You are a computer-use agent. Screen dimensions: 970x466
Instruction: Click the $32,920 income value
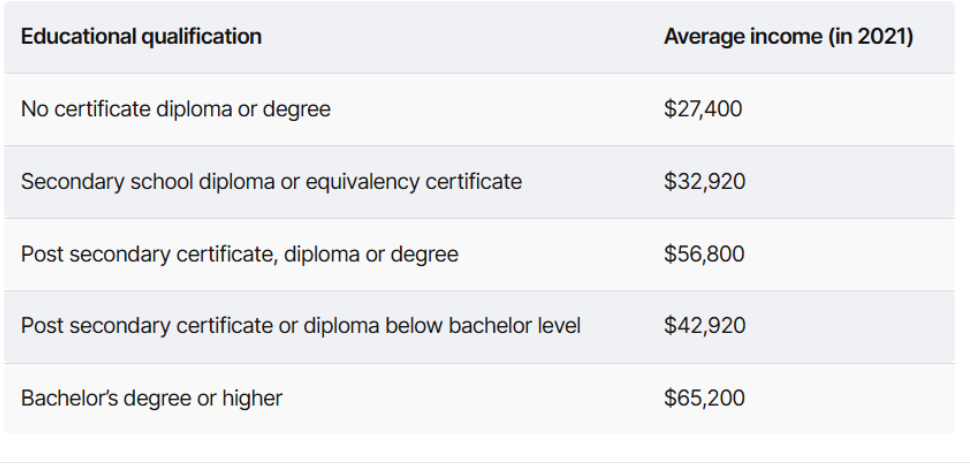coord(705,181)
